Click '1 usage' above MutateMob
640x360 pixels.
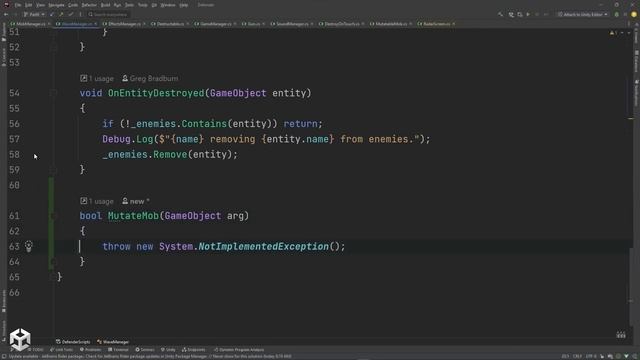point(101,201)
